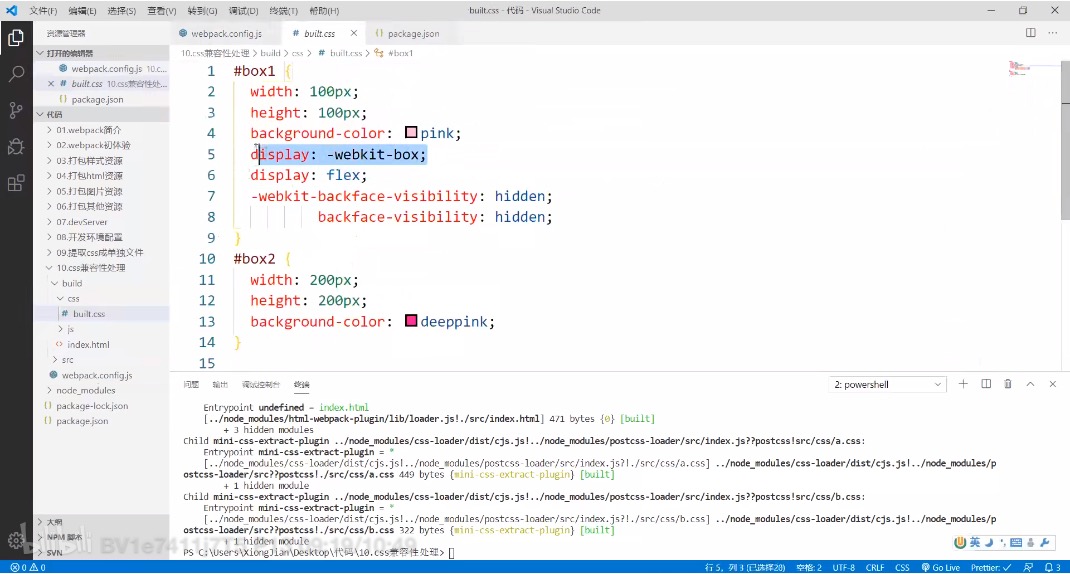
Task: Create a new terminal with plus icon
Action: click(x=963, y=384)
